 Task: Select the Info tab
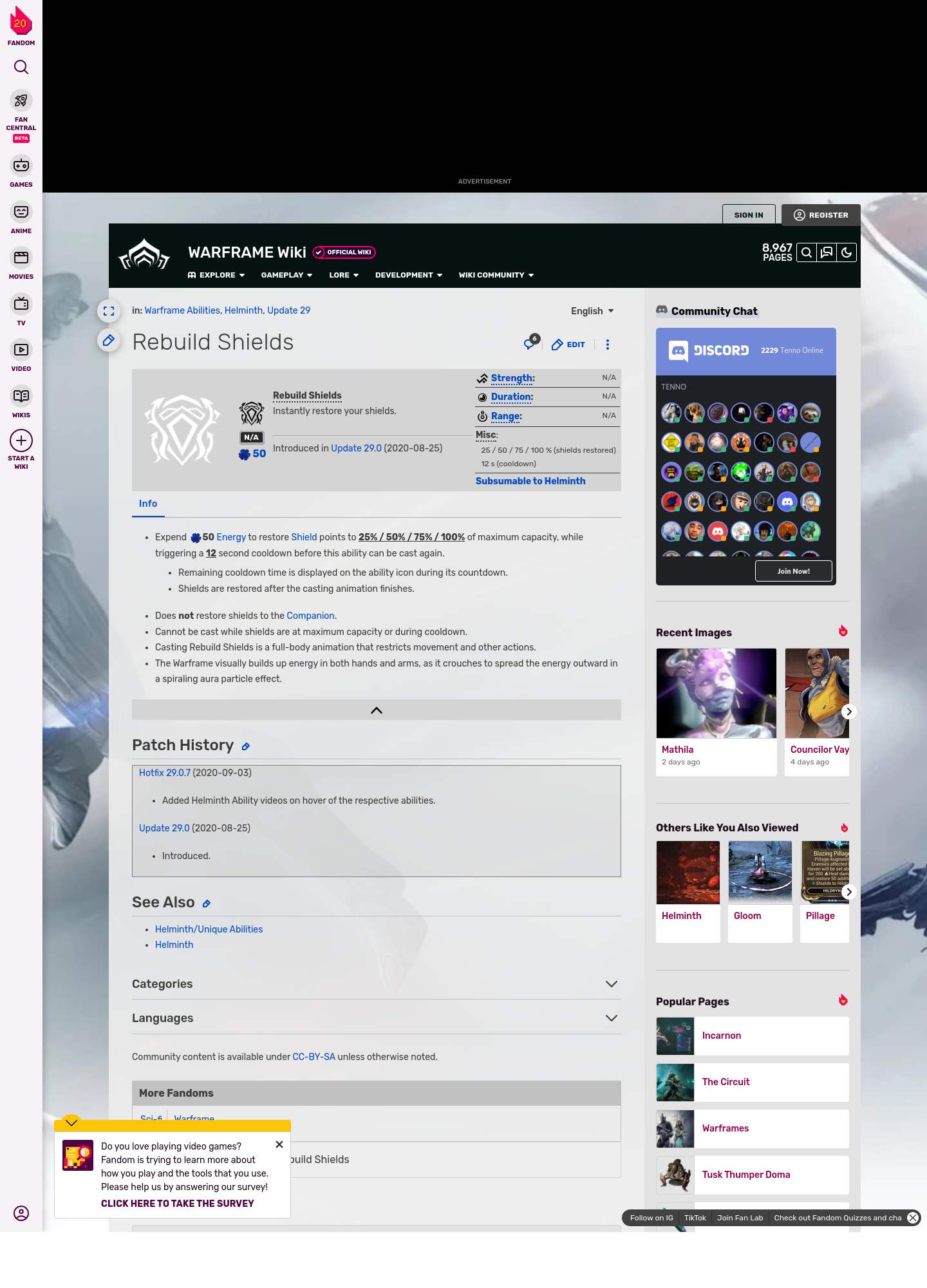[148, 504]
